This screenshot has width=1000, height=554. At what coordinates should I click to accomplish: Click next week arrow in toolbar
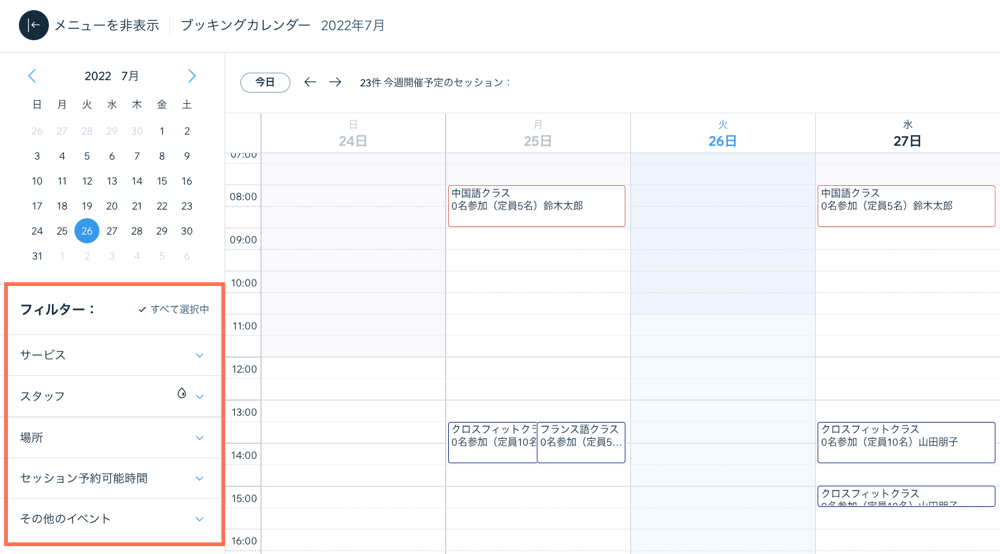point(335,82)
